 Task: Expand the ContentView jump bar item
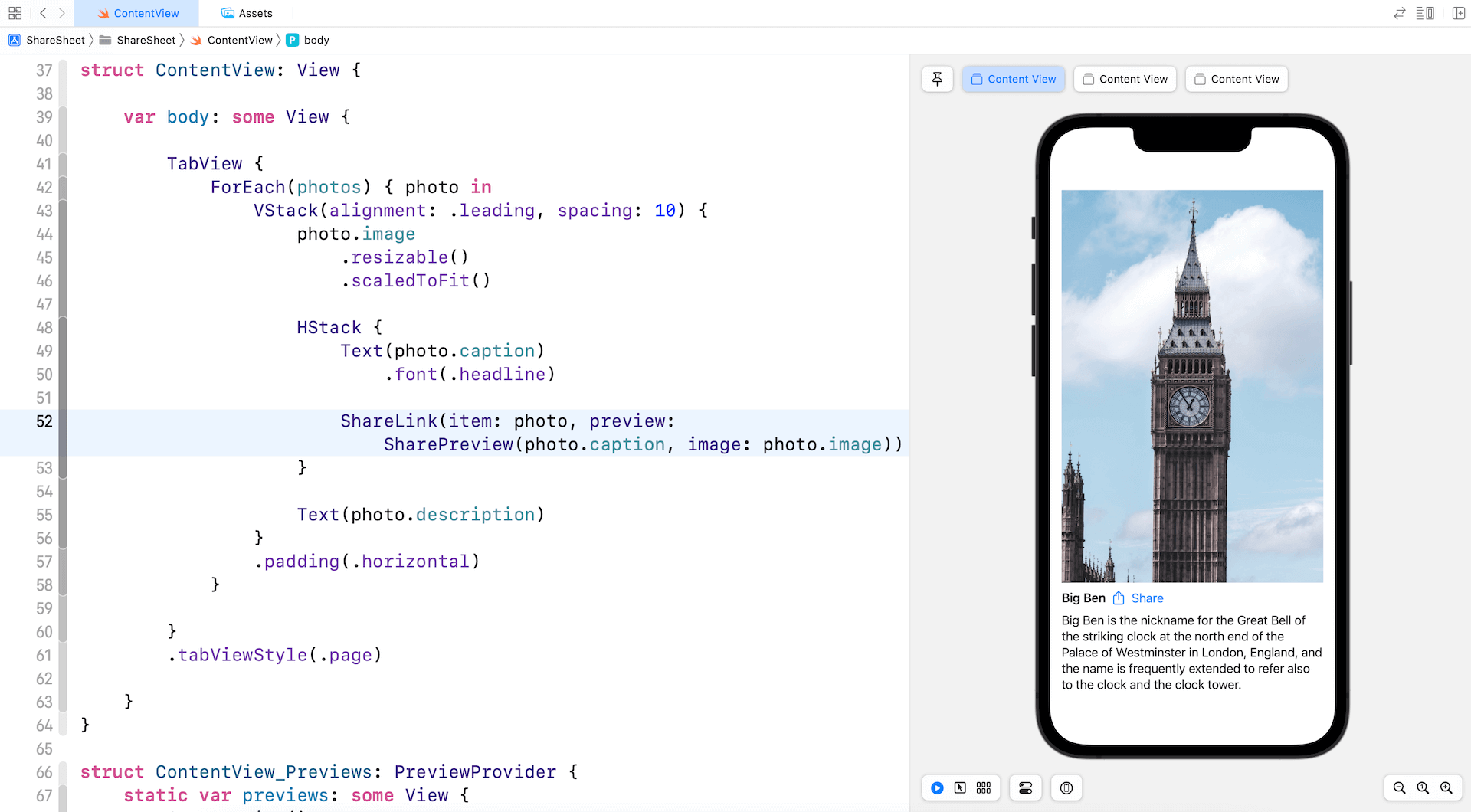[x=240, y=40]
